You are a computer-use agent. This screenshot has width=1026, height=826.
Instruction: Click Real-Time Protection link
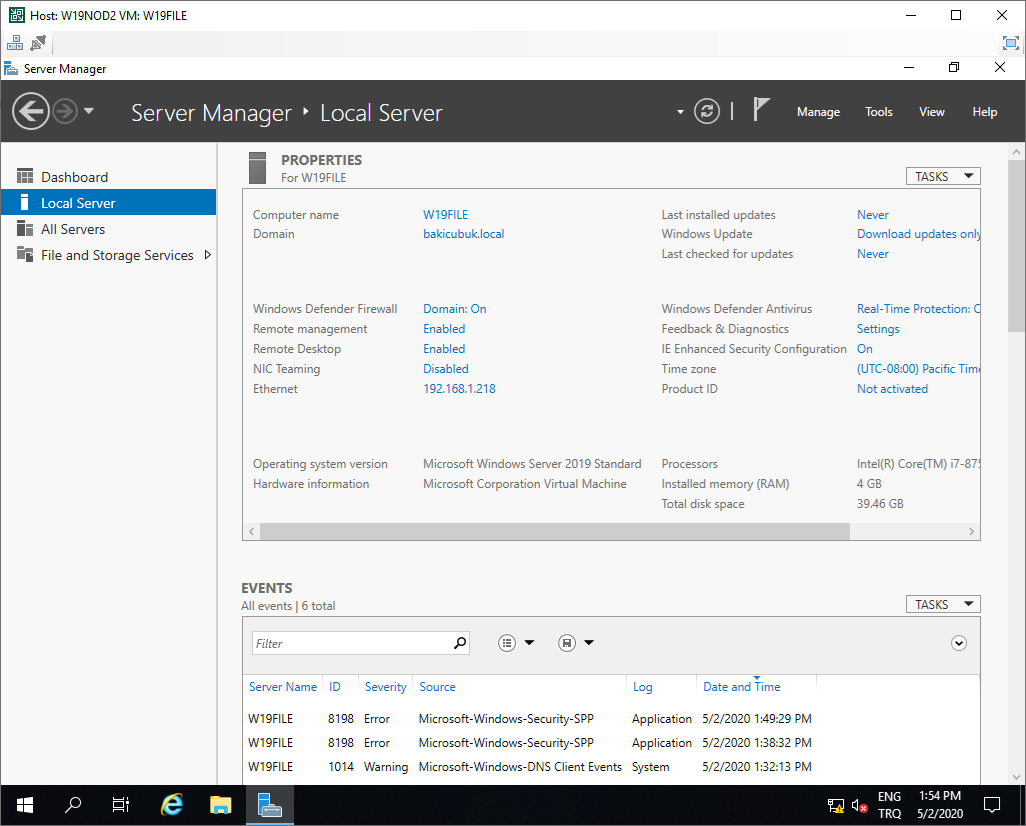[x=918, y=309]
